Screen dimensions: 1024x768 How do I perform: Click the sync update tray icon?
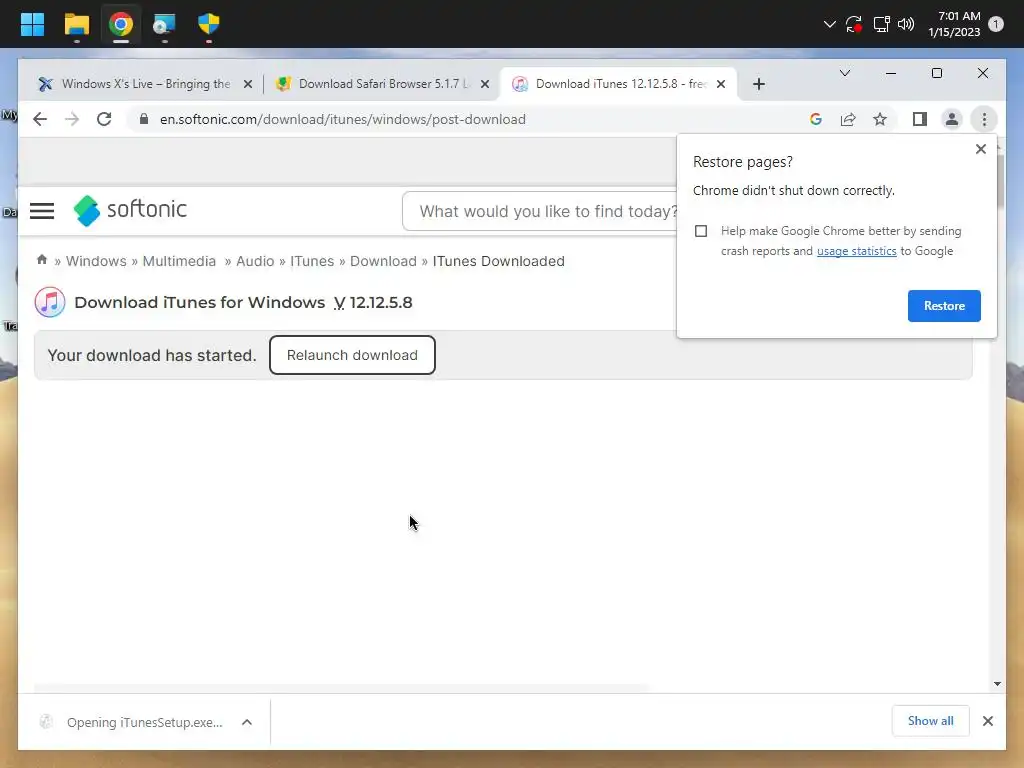(854, 24)
